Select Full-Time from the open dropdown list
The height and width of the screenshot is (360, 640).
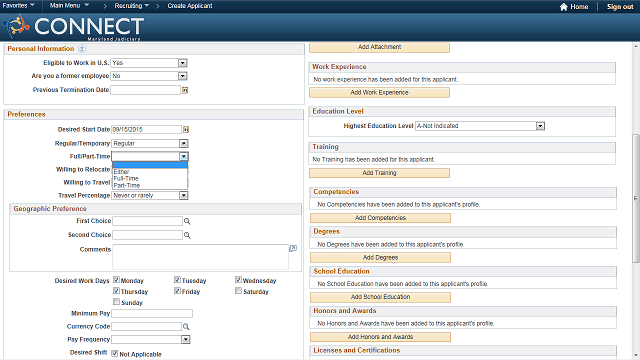(x=126, y=178)
